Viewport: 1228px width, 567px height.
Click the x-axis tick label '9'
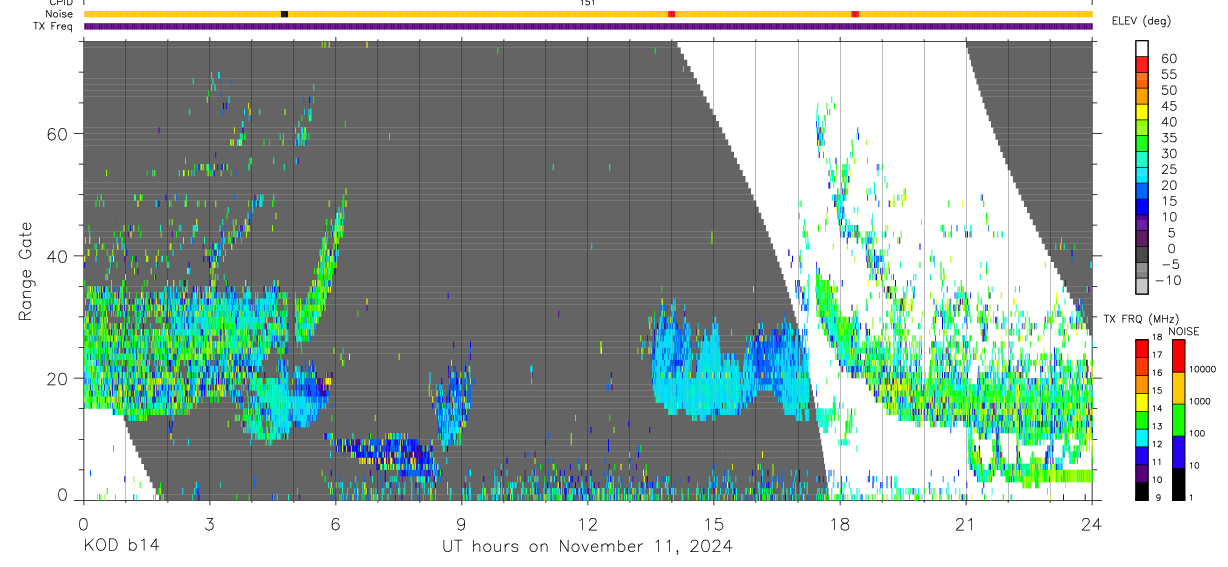click(462, 523)
